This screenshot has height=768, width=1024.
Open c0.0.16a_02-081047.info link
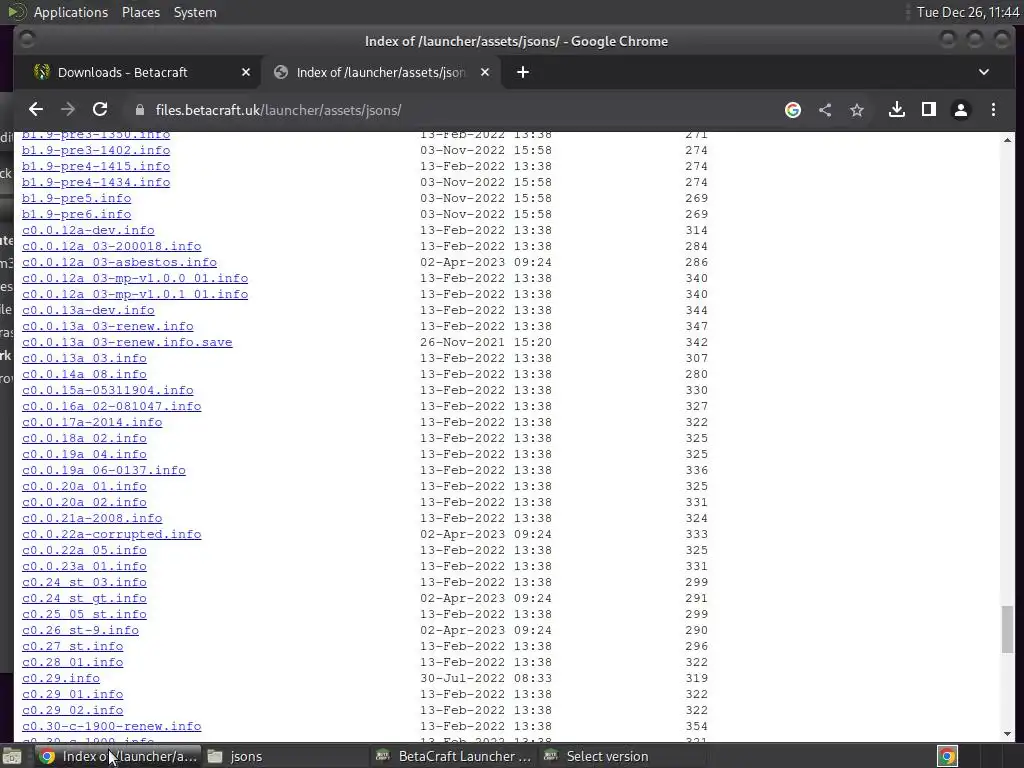click(112, 406)
